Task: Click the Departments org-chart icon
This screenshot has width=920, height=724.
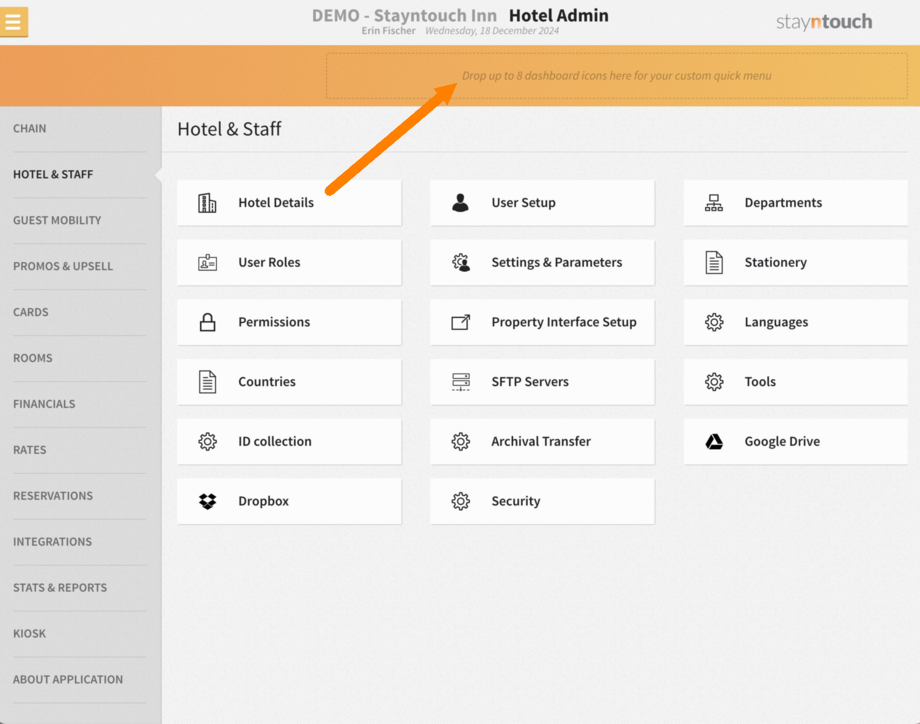Action: pyautogui.click(x=714, y=203)
